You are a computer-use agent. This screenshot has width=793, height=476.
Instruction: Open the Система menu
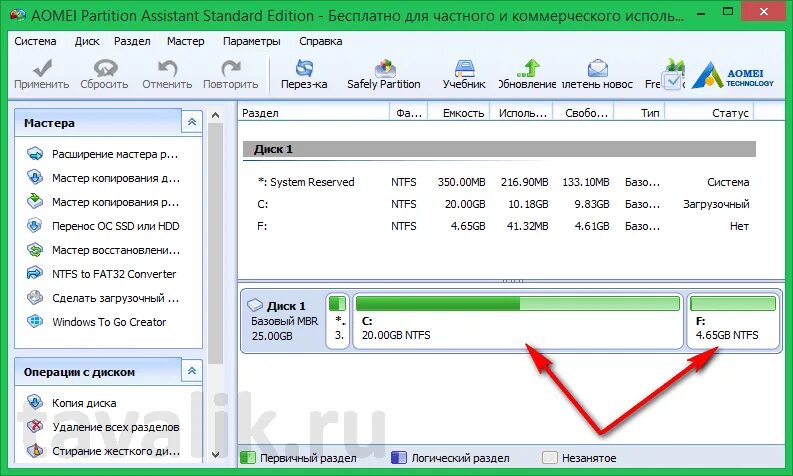(35, 41)
